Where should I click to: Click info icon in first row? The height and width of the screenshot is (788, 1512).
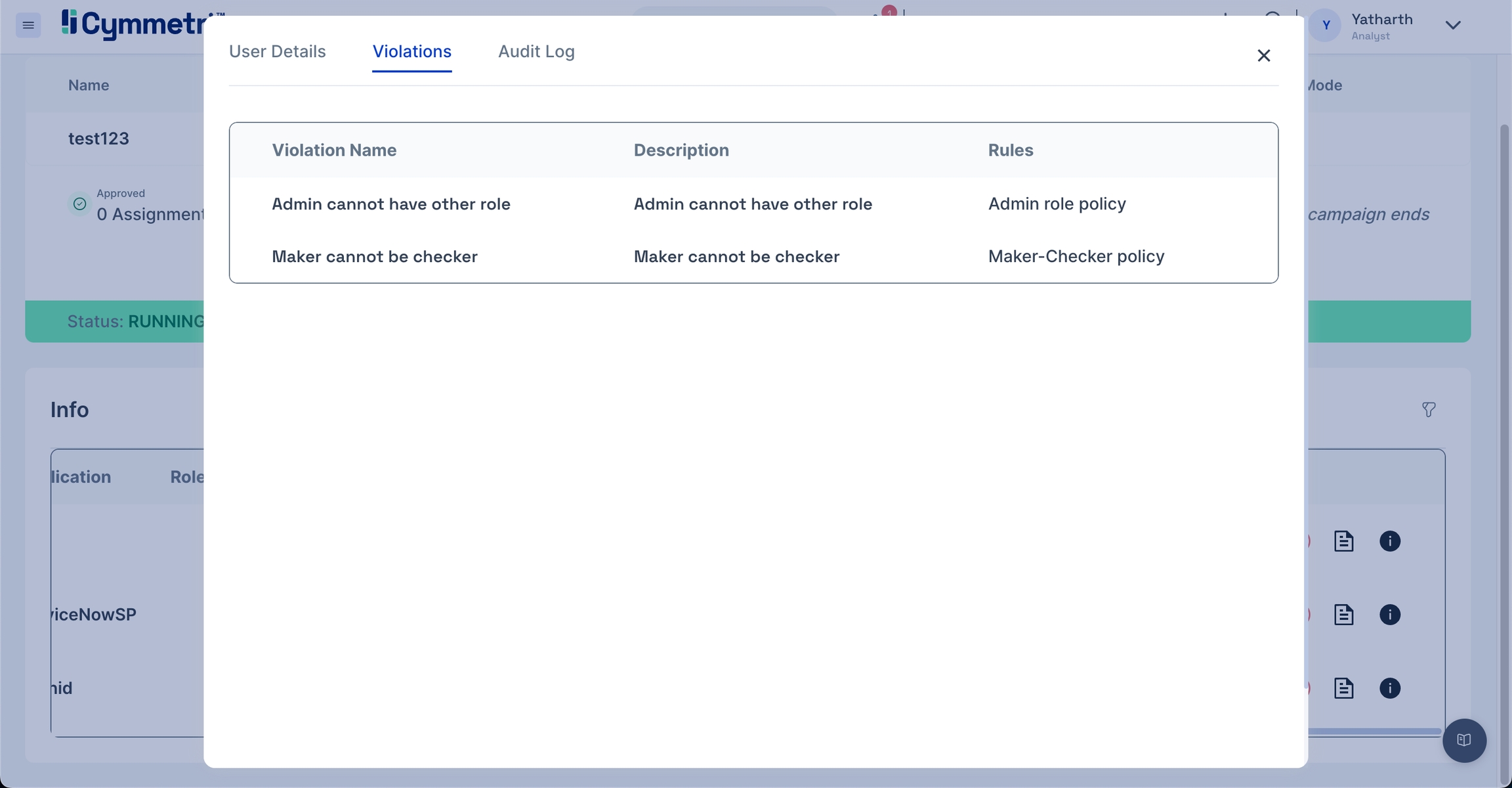click(x=1390, y=541)
